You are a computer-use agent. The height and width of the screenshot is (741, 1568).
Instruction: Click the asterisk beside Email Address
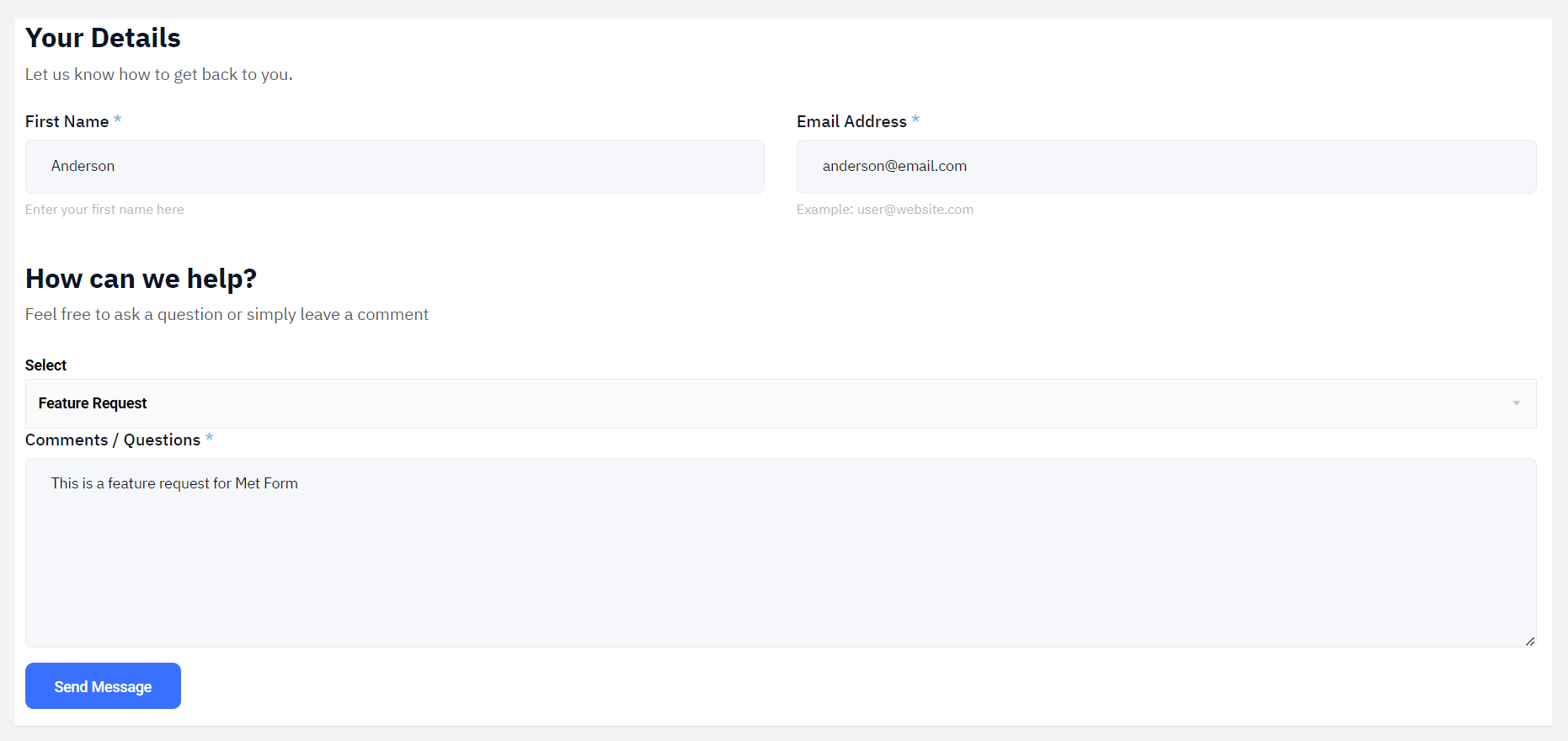(x=915, y=120)
